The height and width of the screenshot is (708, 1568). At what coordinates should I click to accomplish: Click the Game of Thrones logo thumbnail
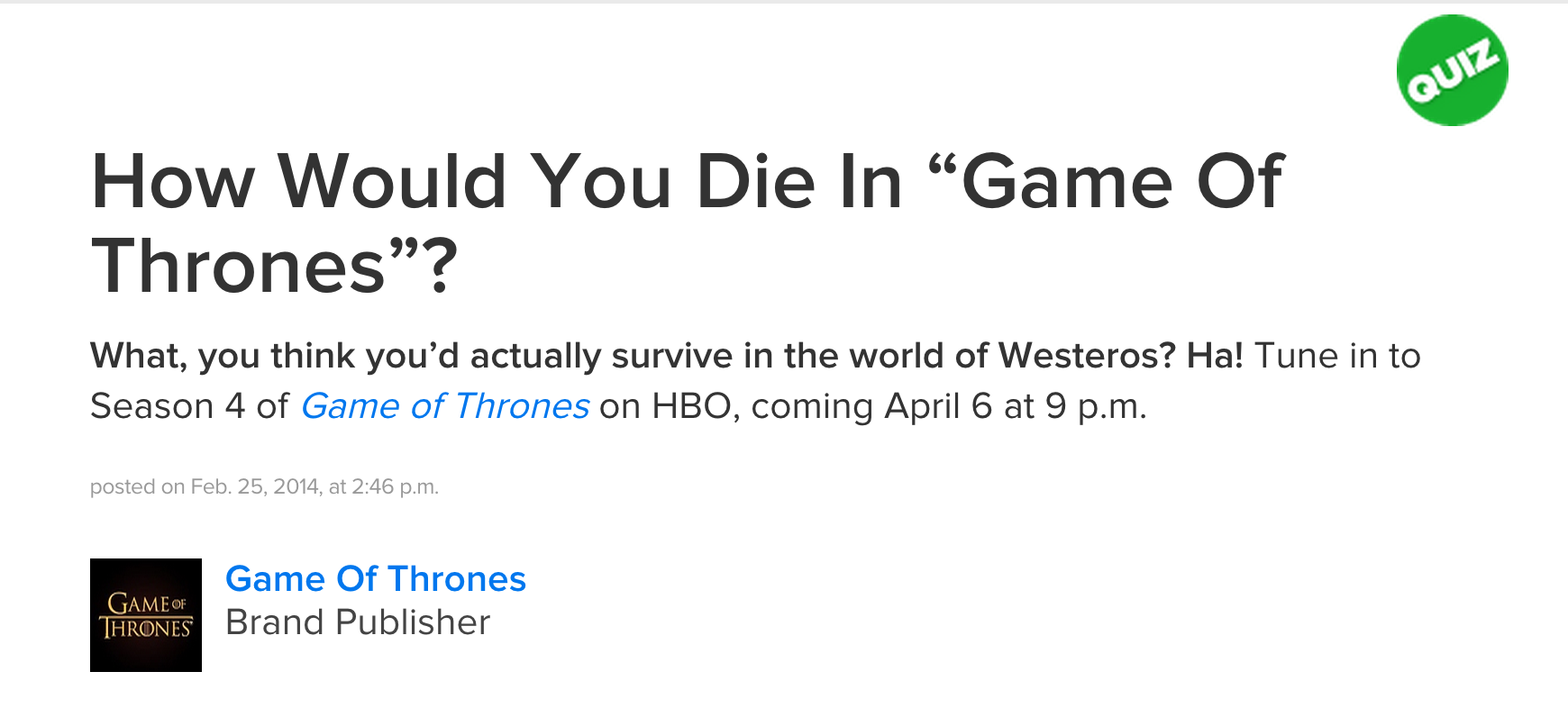[x=146, y=615]
